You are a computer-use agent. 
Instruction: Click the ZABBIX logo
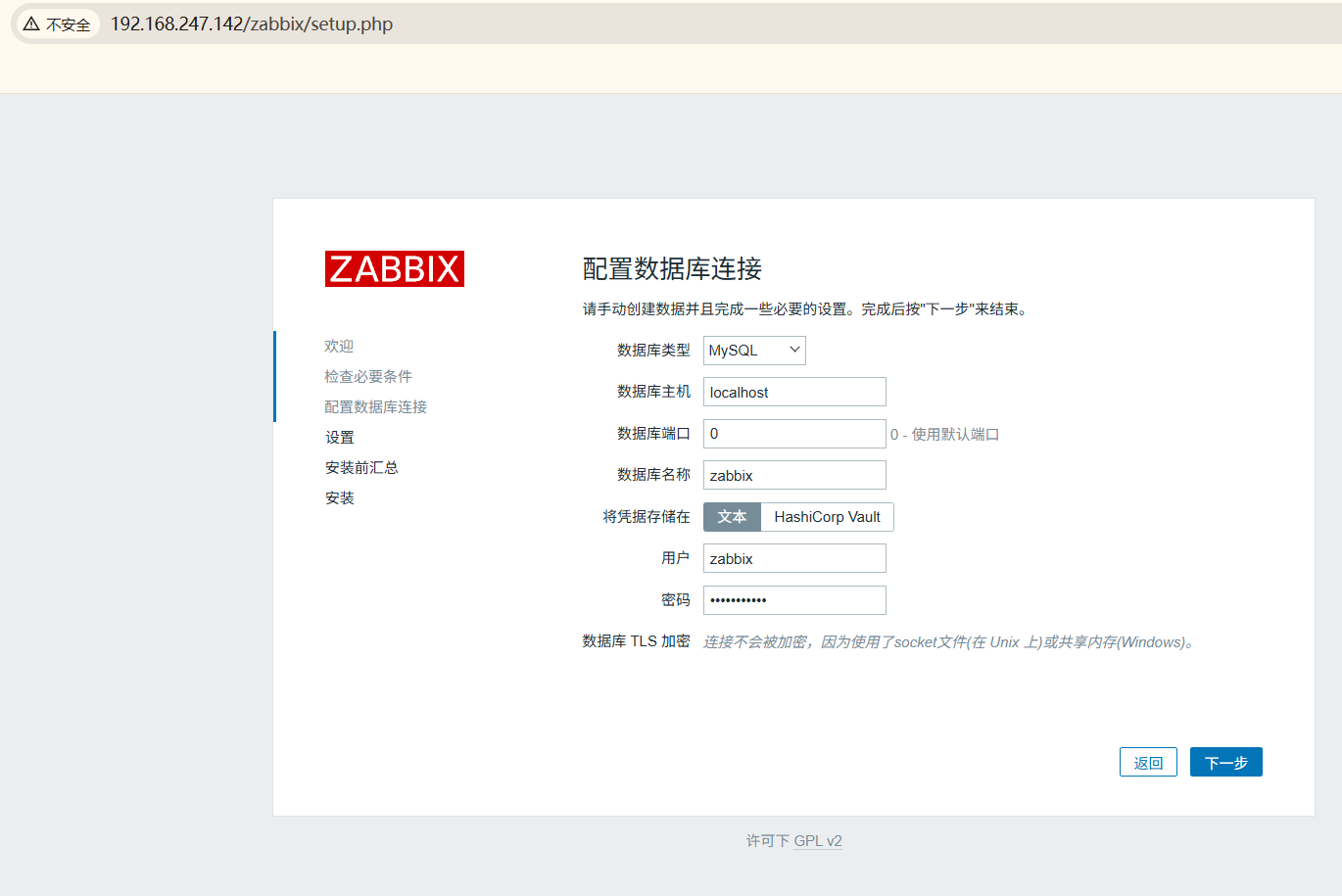(x=395, y=268)
